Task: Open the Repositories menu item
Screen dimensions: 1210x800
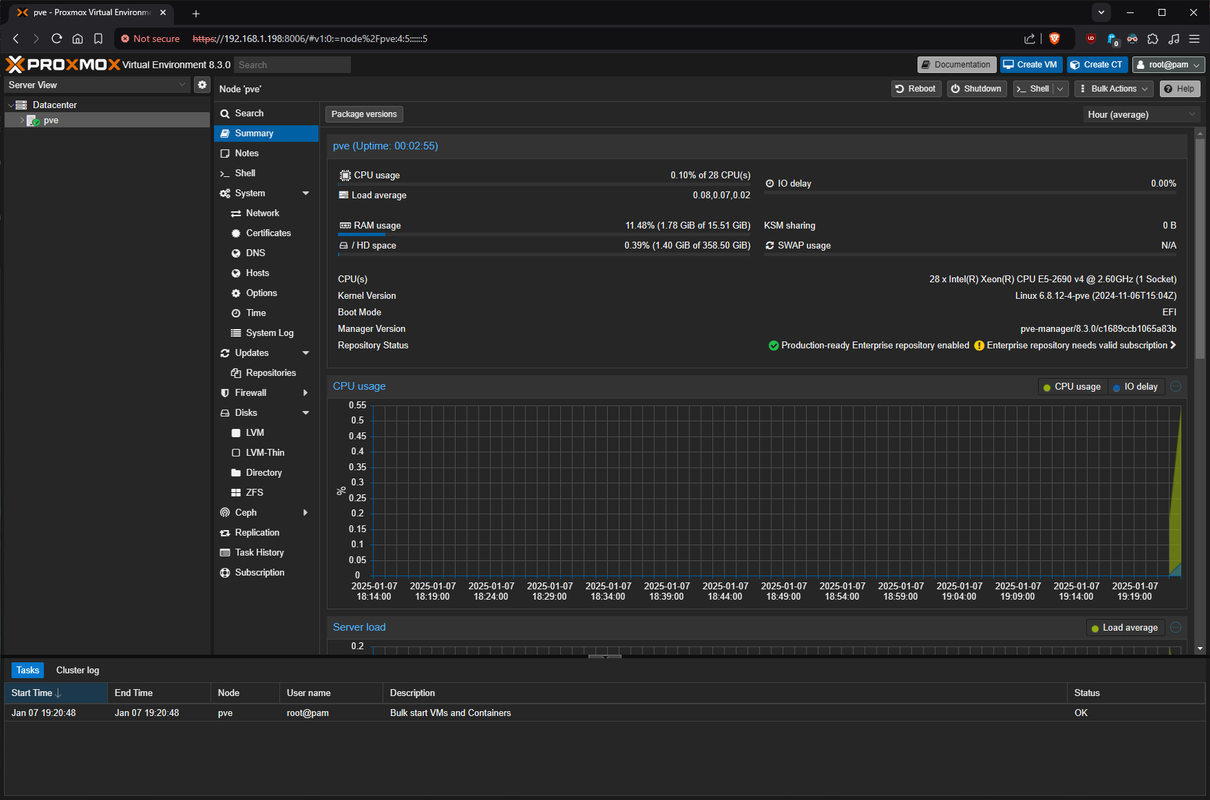Action: coord(266,373)
